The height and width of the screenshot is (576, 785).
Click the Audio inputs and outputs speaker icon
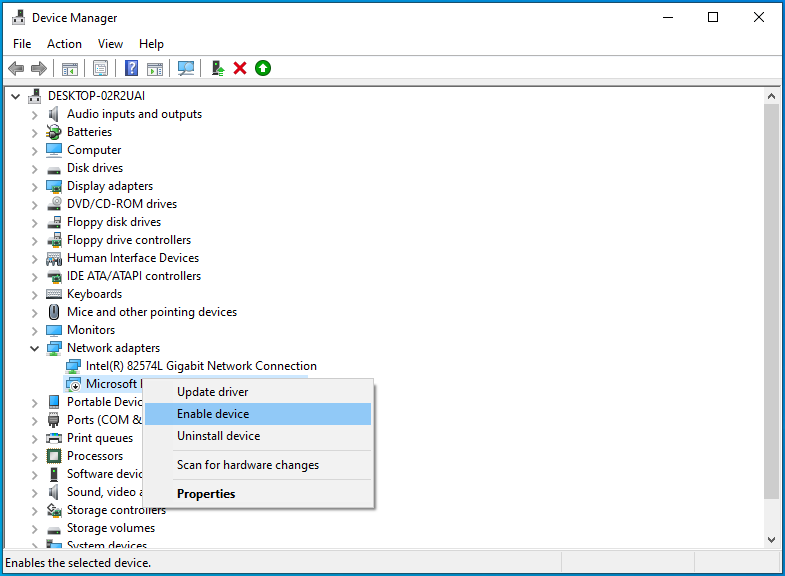pos(54,114)
